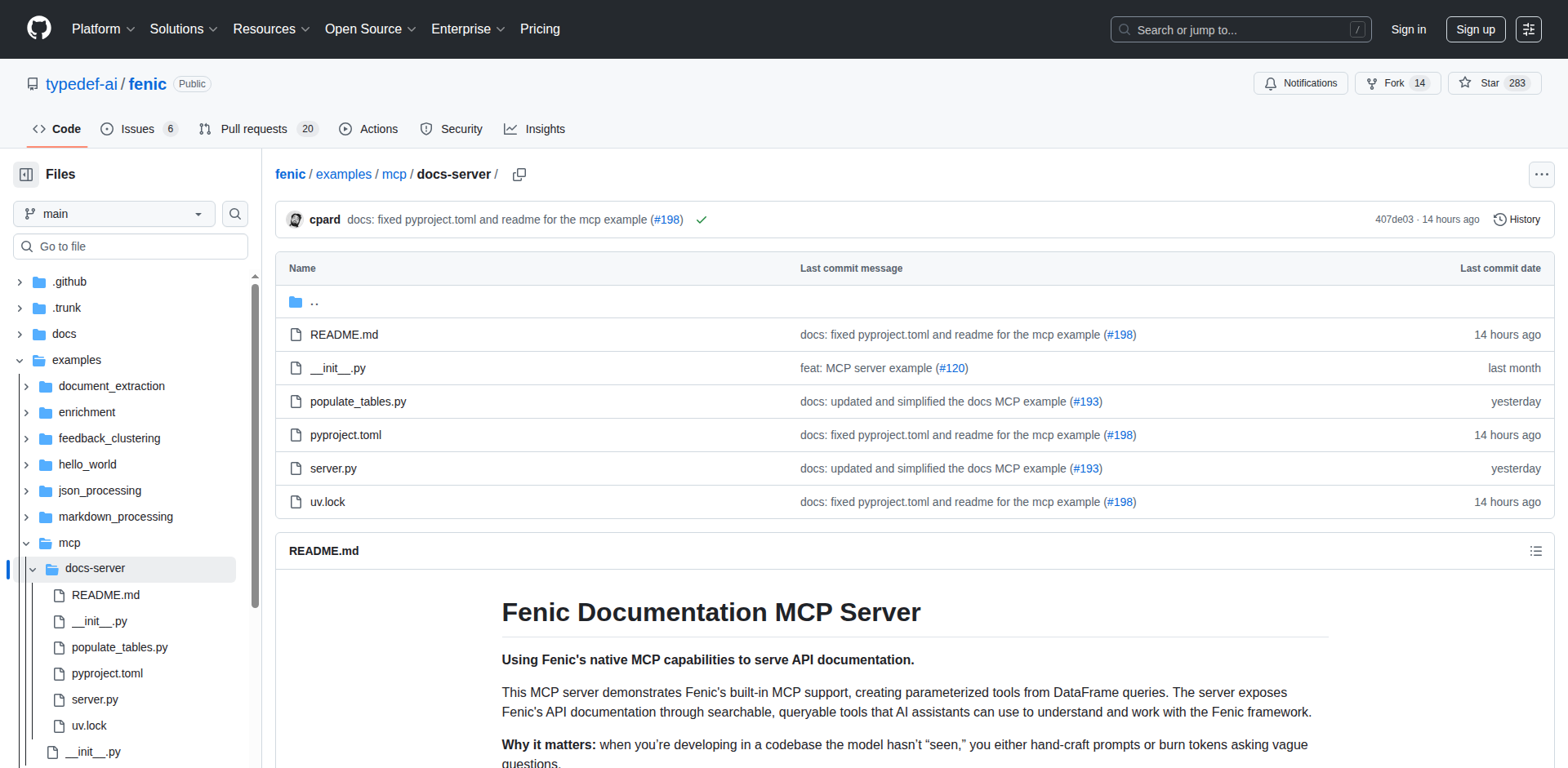Click the Sign up button
The width and height of the screenshot is (1568, 768).
click(1476, 29)
